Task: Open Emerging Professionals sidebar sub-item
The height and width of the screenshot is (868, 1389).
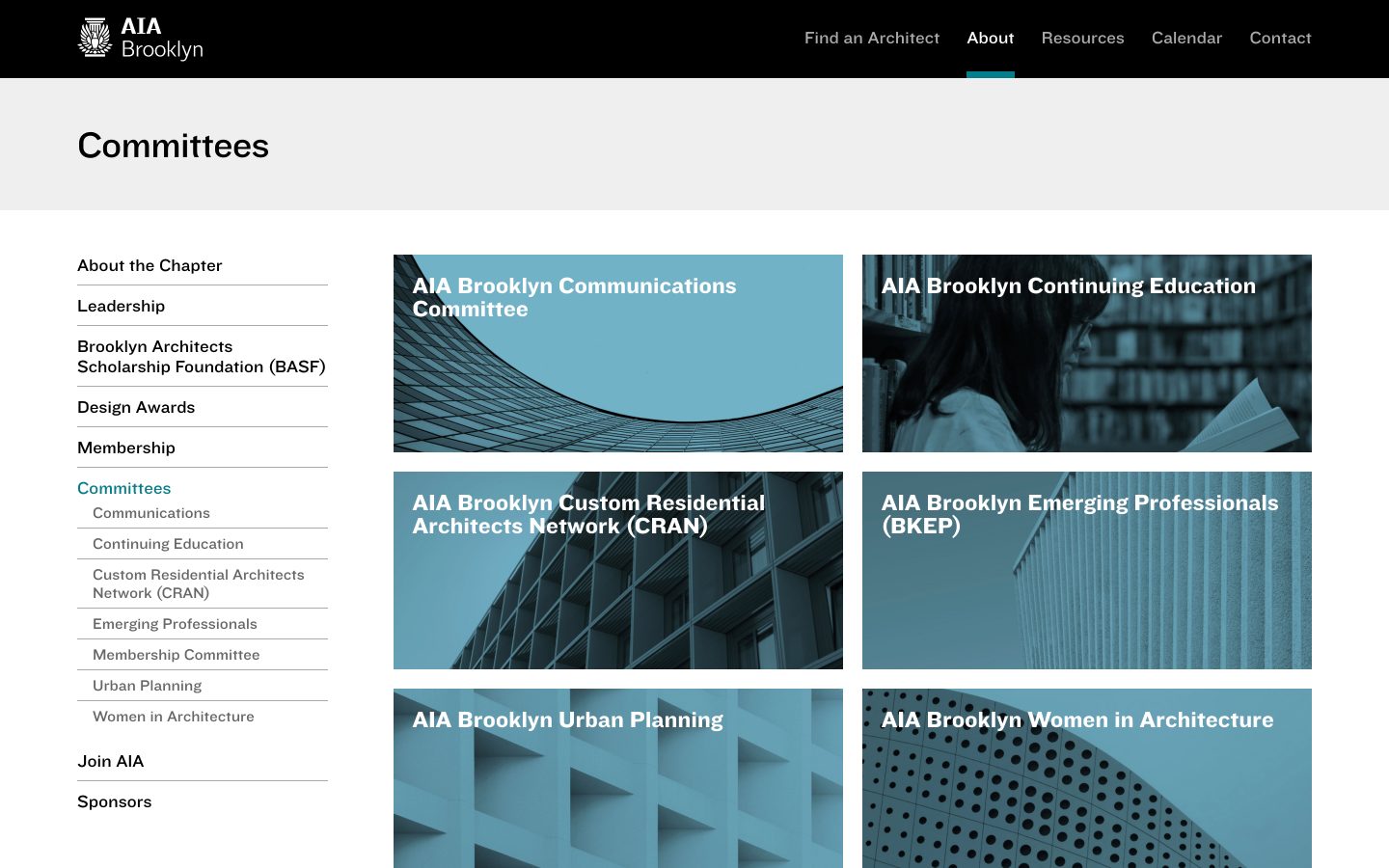Action: [x=175, y=624]
